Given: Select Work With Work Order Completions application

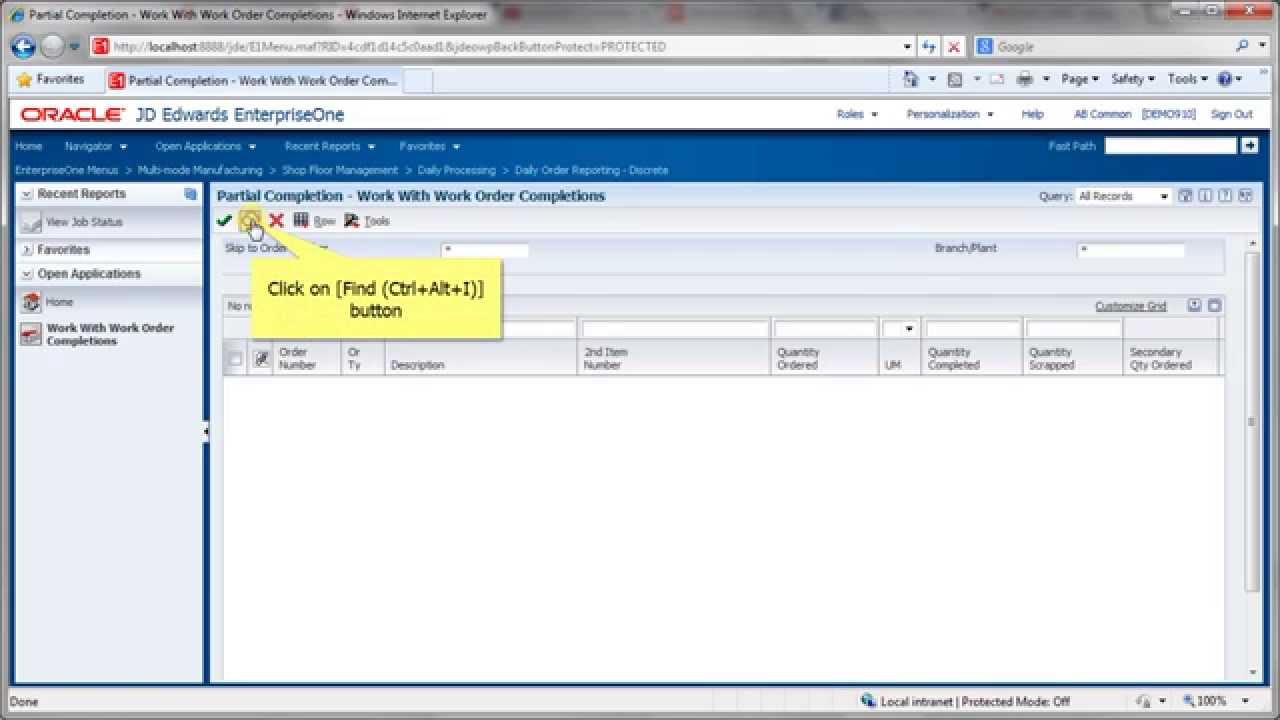Looking at the screenshot, I should click(x=110, y=334).
